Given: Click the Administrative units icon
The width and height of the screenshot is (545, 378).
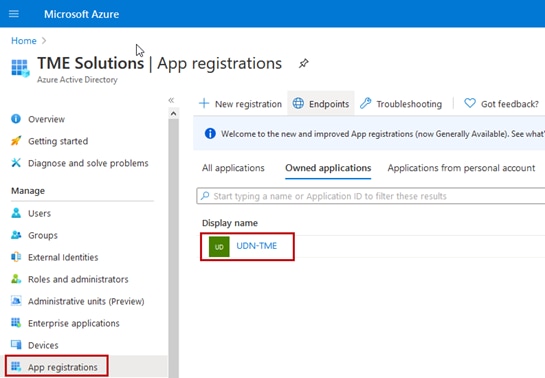Looking at the screenshot, I should tap(16, 301).
